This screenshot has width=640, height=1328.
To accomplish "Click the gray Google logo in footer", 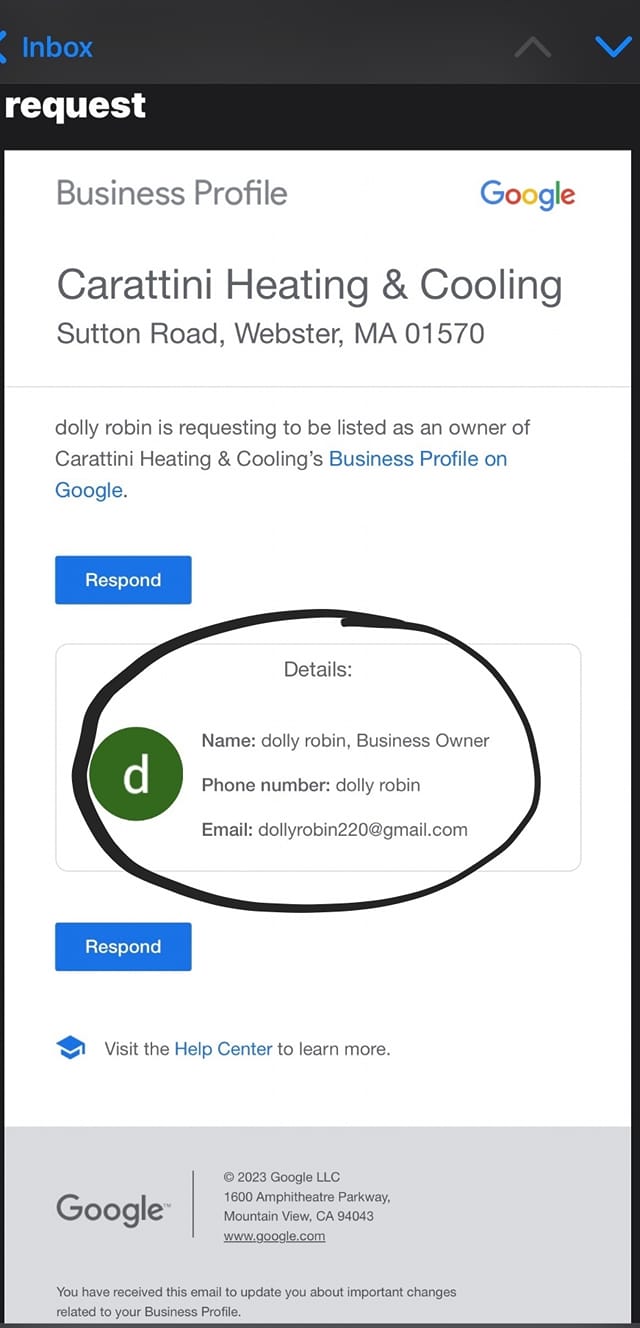I will point(113,1210).
